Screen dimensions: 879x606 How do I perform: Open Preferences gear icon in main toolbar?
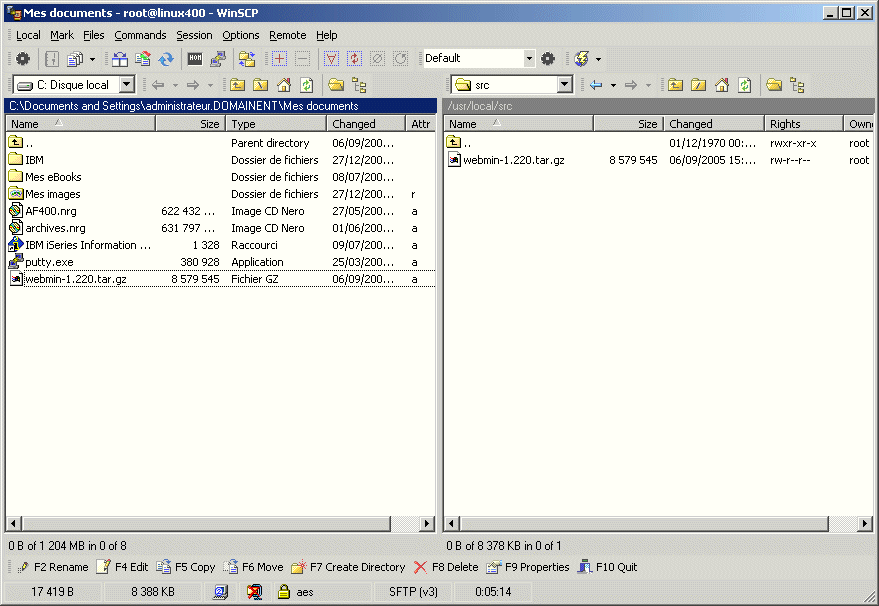pos(23,58)
